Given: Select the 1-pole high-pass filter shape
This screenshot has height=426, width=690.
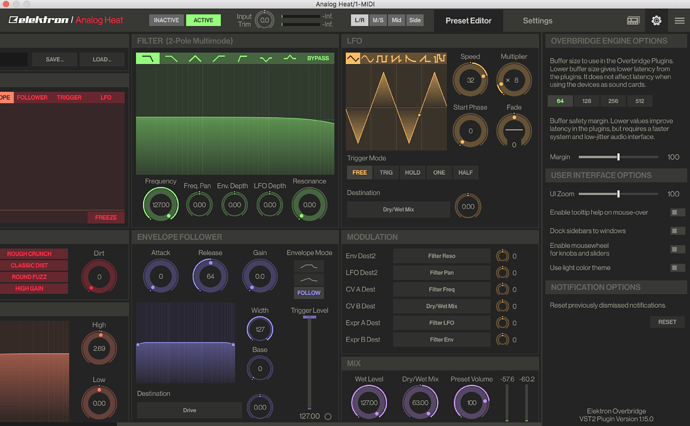Looking at the screenshot, I should coord(219,58).
